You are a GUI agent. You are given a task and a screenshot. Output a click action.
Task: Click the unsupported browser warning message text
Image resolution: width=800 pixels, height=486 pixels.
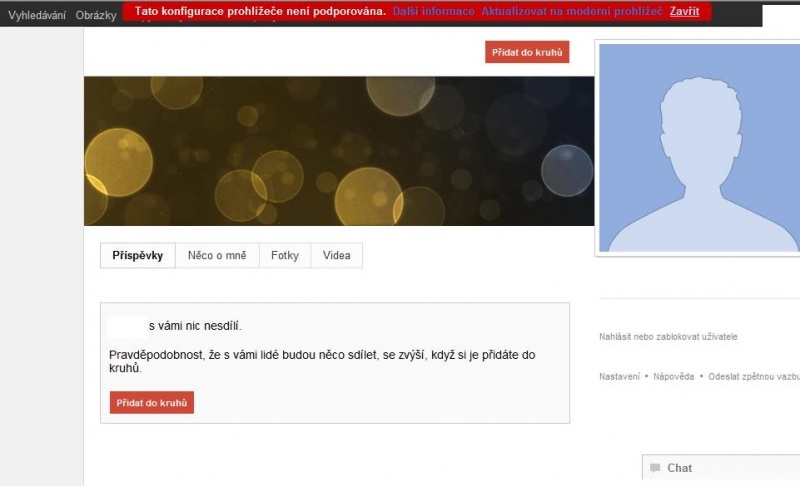click(x=260, y=11)
